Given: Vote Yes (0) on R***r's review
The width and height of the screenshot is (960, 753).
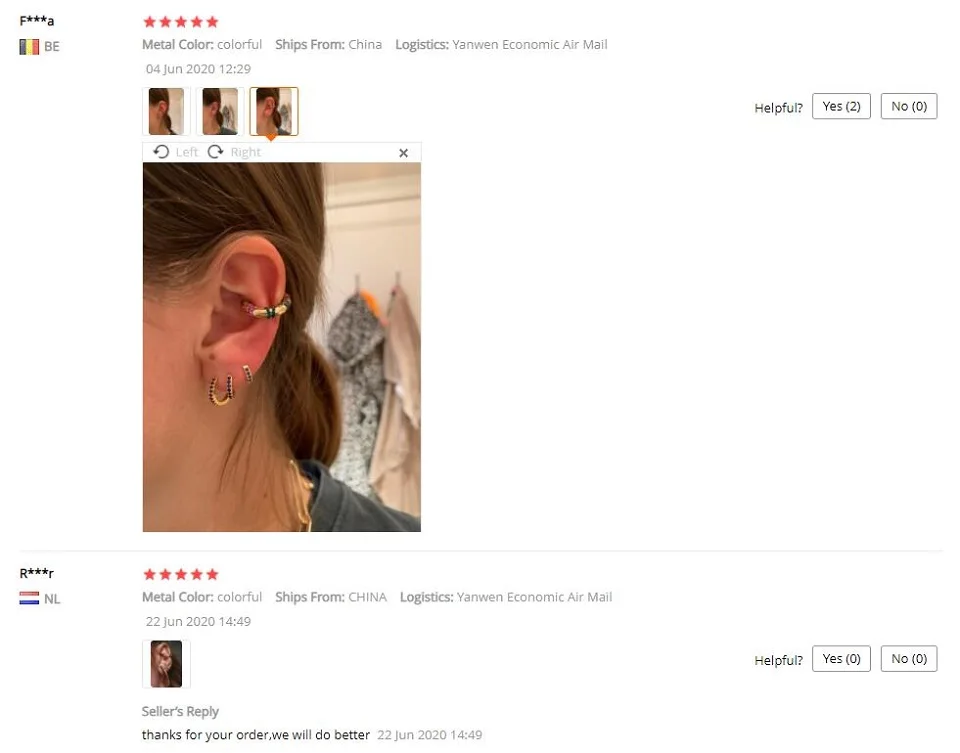Looking at the screenshot, I should click(x=841, y=659).
